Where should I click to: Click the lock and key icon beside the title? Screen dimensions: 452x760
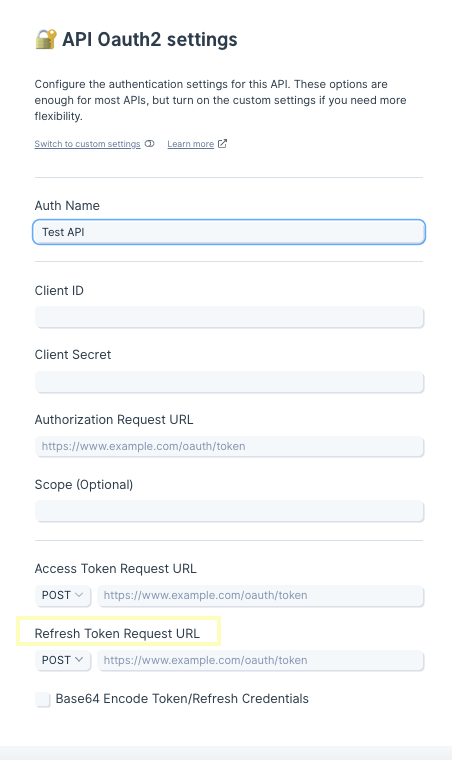pos(46,39)
